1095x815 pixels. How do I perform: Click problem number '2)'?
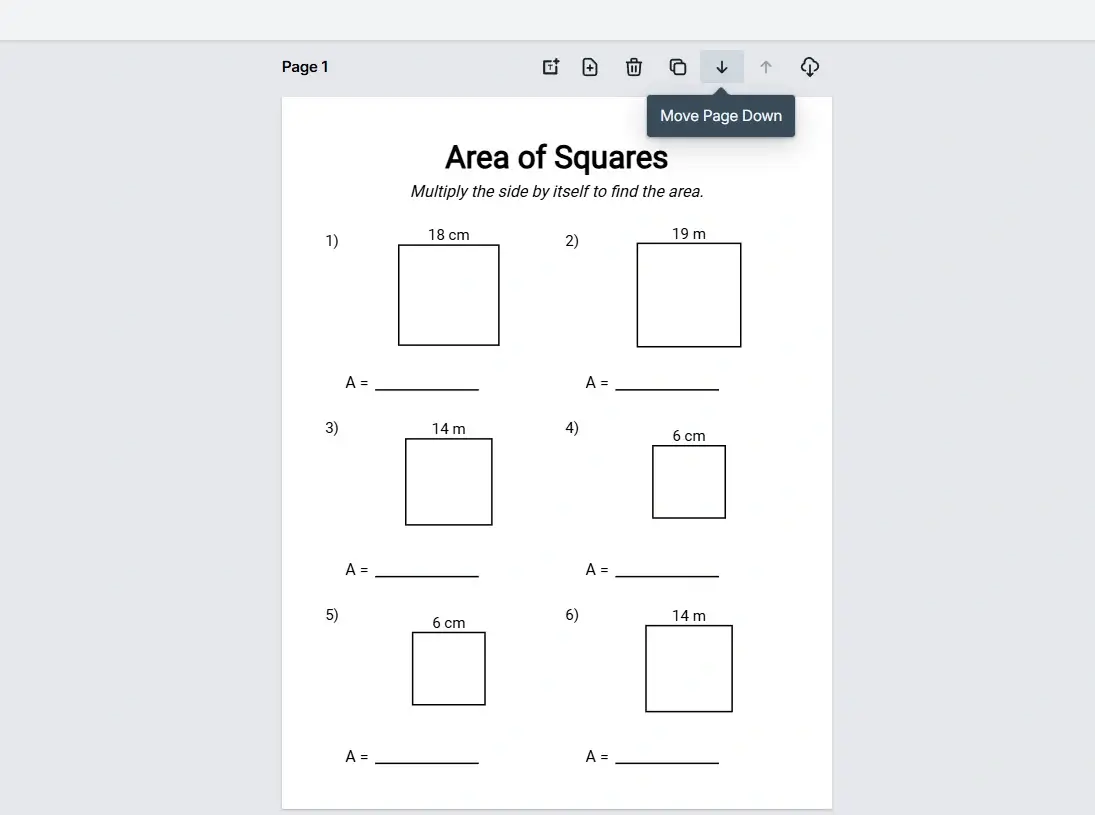[x=572, y=241]
